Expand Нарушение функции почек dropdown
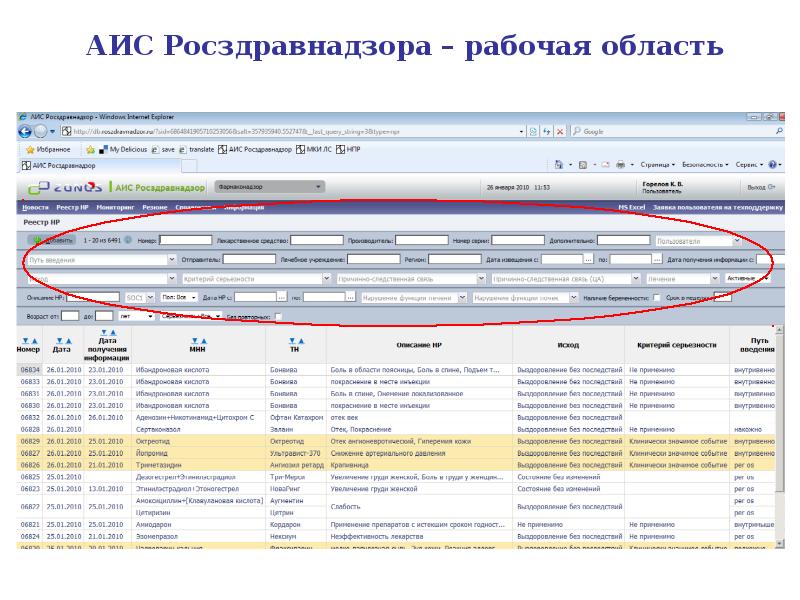800x600 pixels. point(573,297)
